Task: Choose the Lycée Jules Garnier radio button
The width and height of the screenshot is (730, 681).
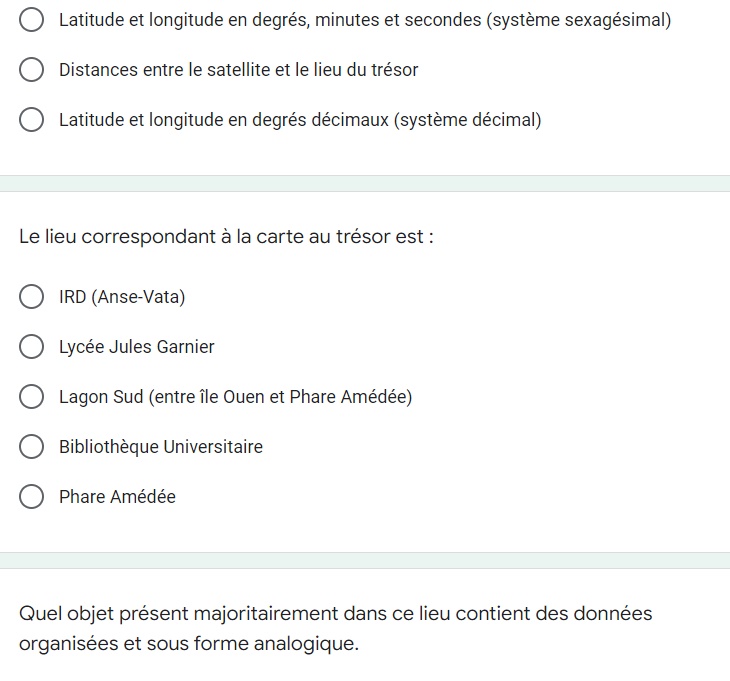Action: coord(32,347)
